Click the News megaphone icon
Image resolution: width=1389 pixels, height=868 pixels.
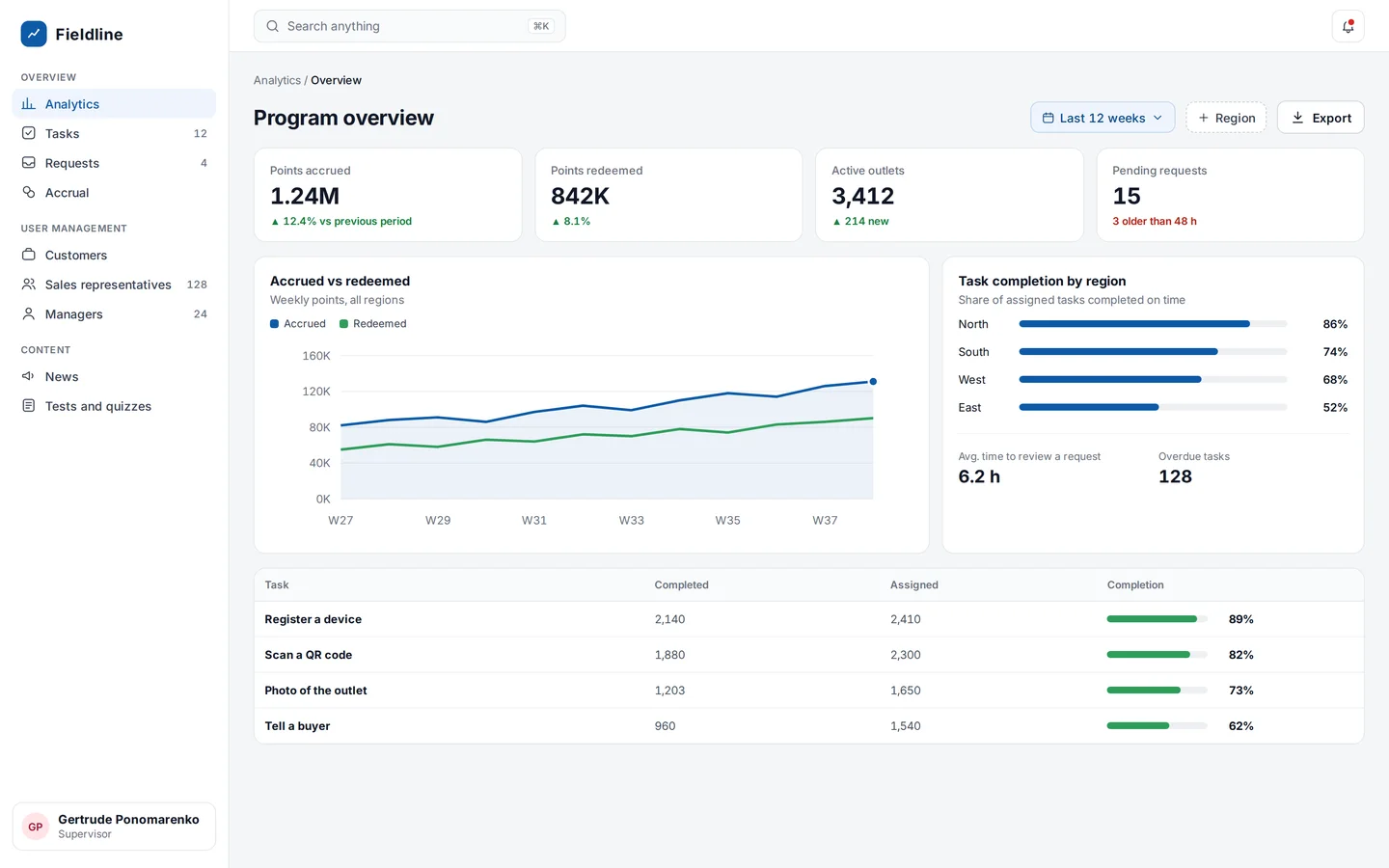(x=29, y=376)
